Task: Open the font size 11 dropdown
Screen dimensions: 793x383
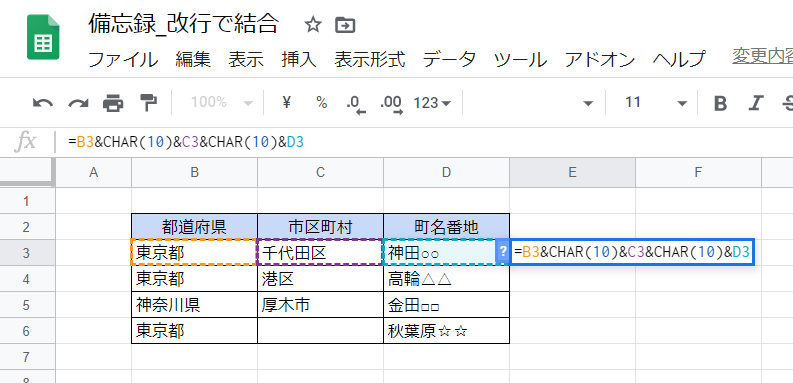Action: coord(656,103)
